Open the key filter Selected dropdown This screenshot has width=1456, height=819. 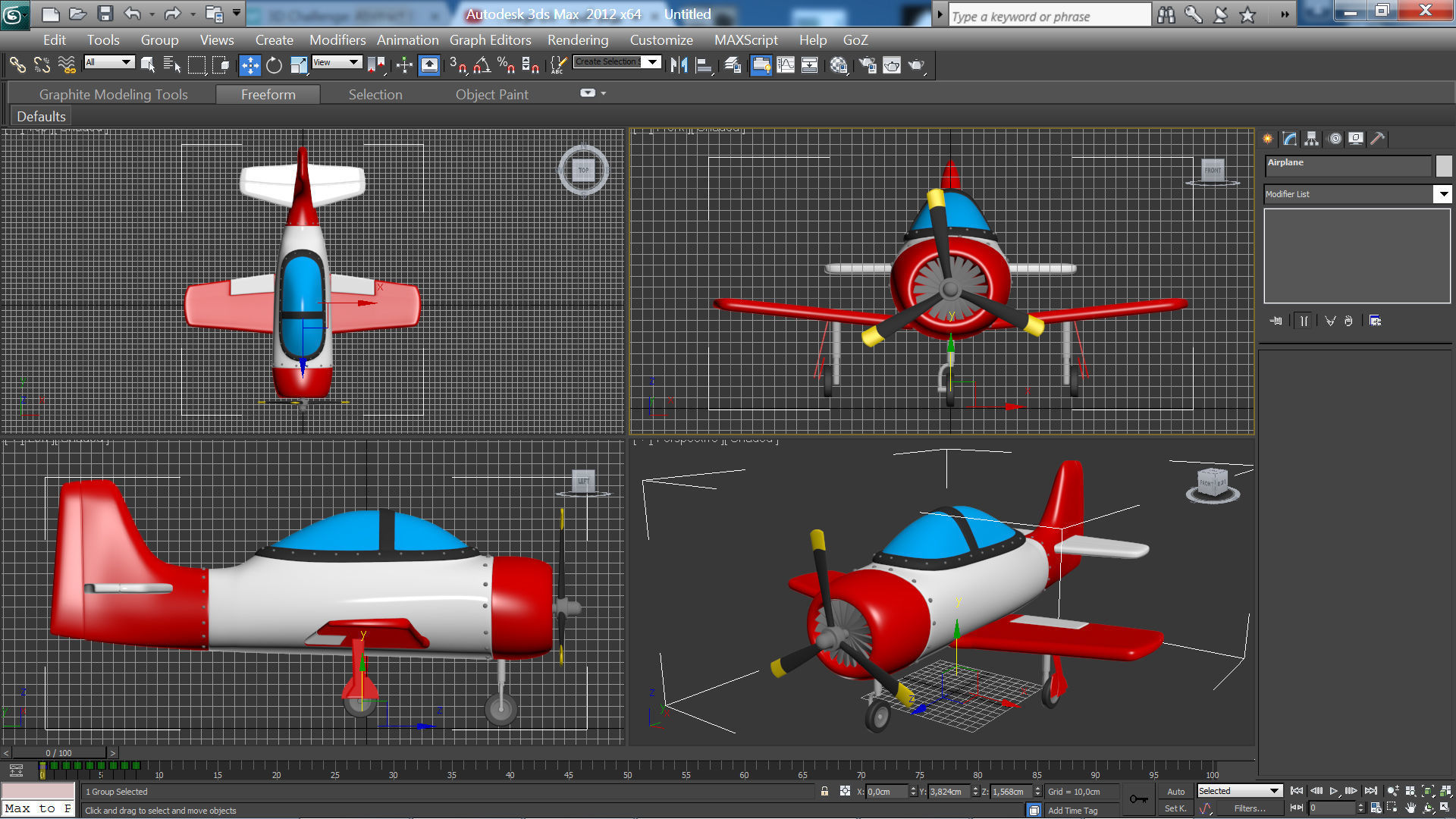[x=1239, y=791]
